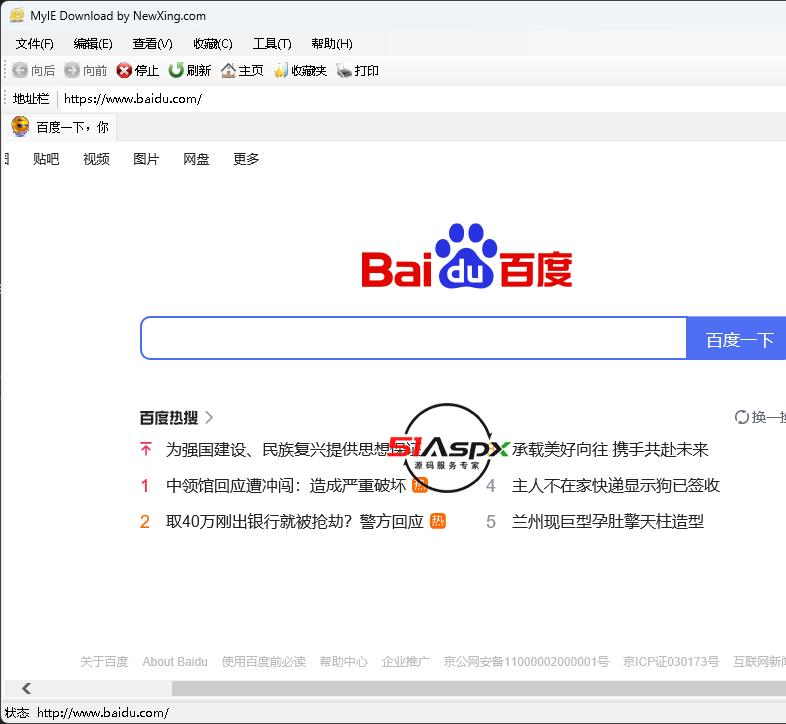Select the 百度一下，你 browser tab
The width and height of the screenshot is (786, 724).
tap(60, 127)
